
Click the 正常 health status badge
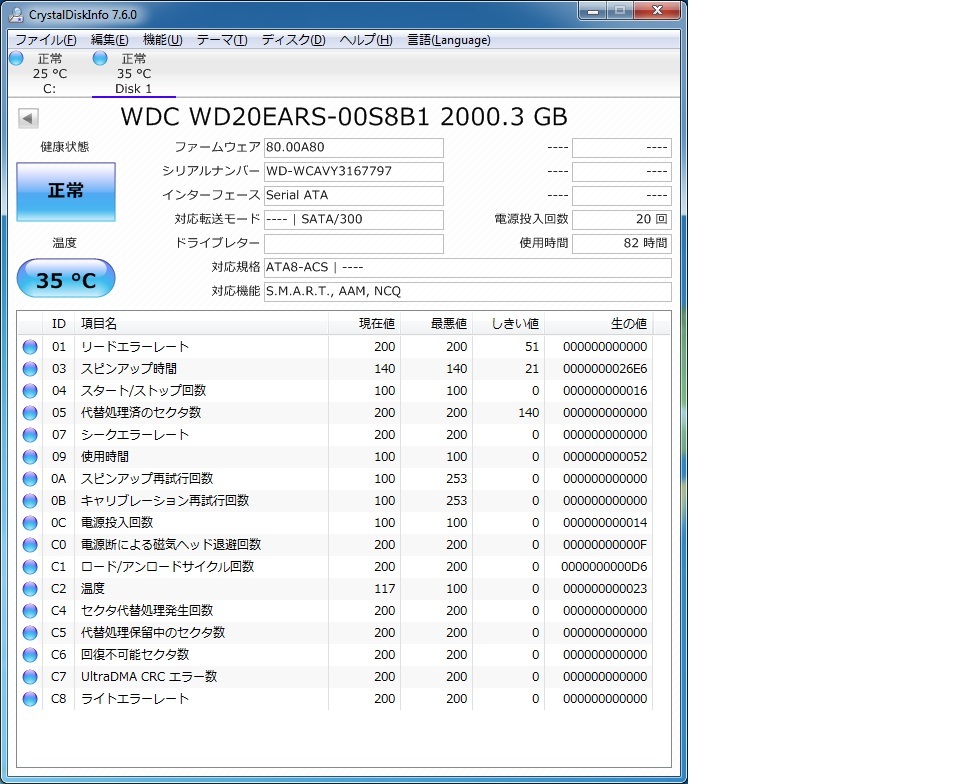pyautogui.click(x=65, y=191)
